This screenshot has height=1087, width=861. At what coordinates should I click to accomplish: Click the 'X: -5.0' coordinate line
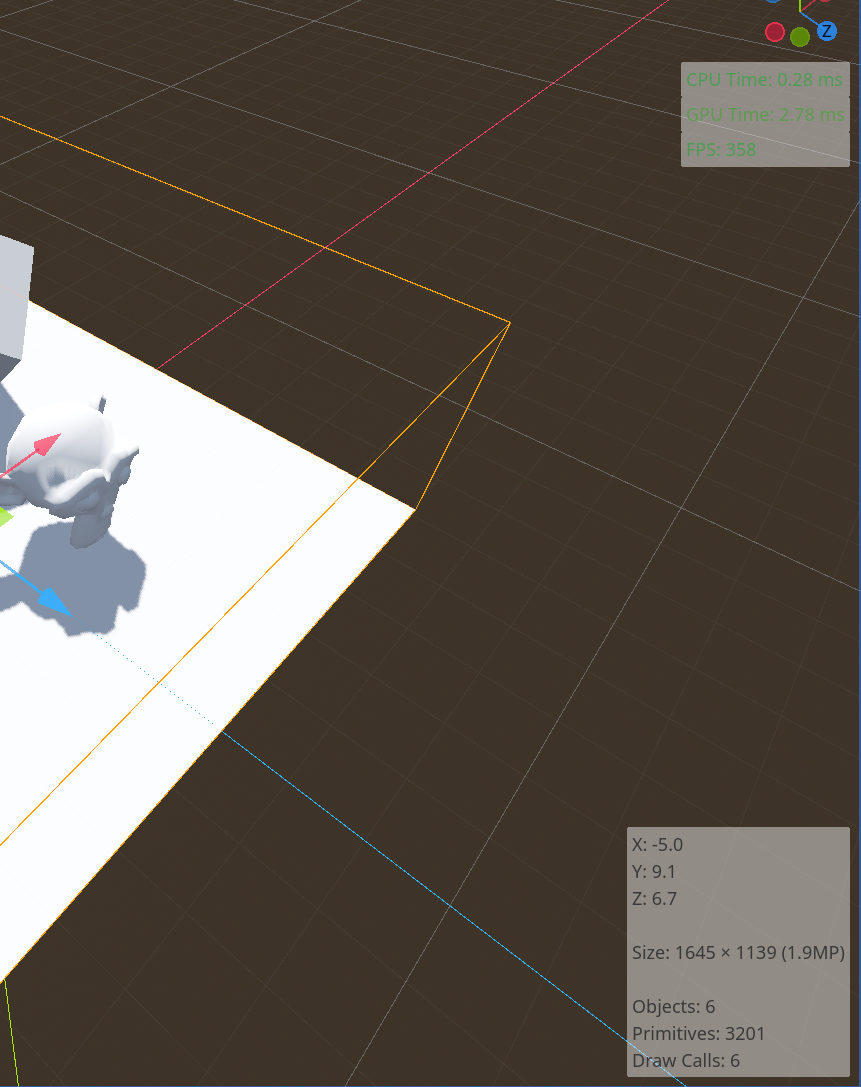(657, 844)
